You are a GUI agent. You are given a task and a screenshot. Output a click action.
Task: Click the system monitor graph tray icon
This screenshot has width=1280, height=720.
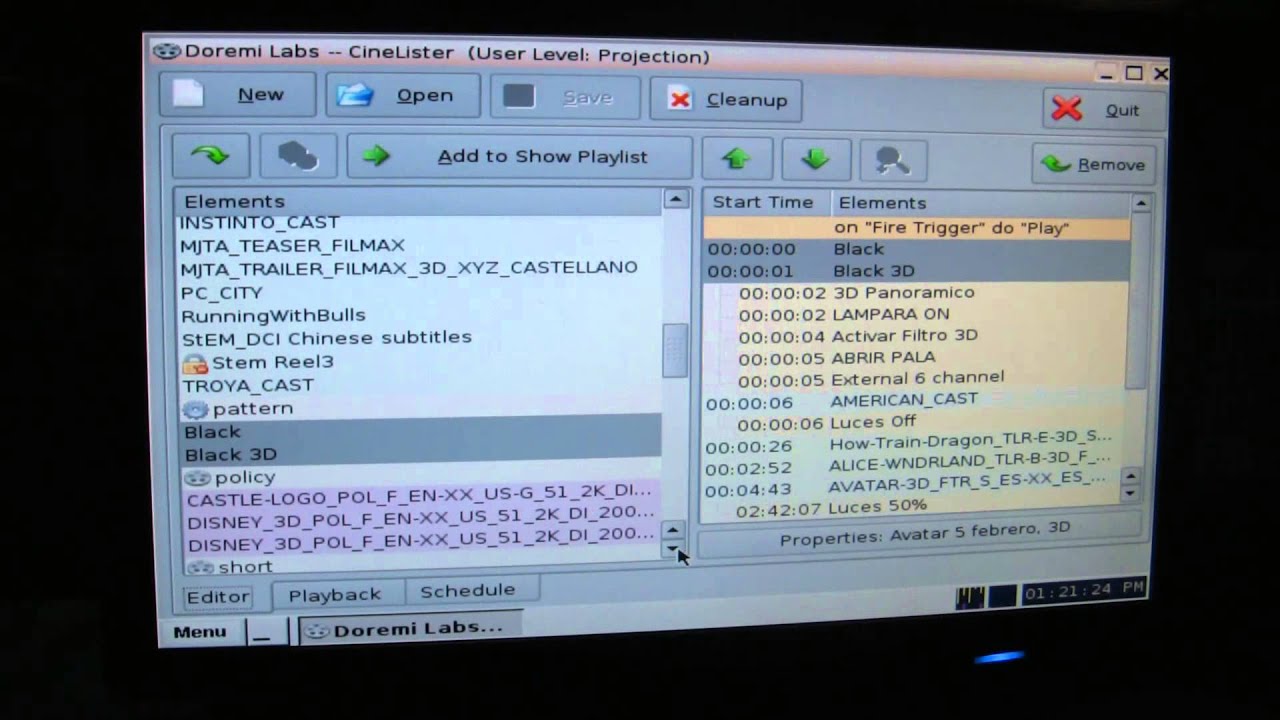[x=970, y=597]
